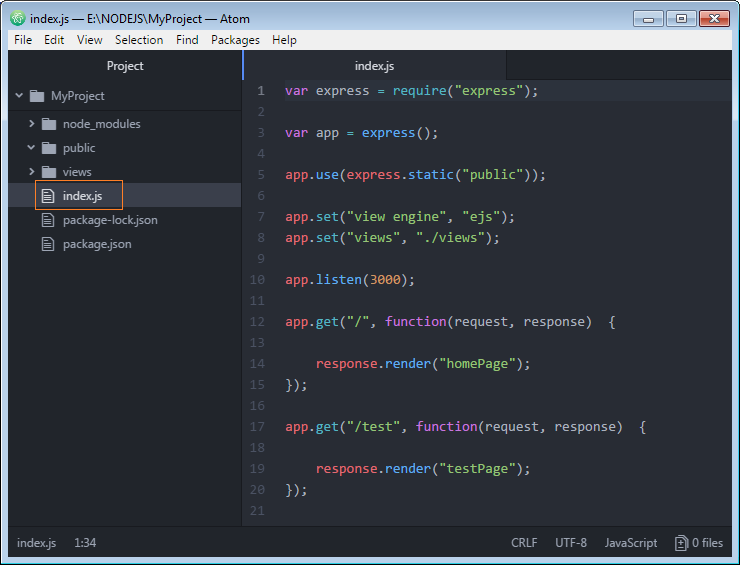
Task: Click the function keyword on line 12
Action: pyautogui.click(x=416, y=321)
